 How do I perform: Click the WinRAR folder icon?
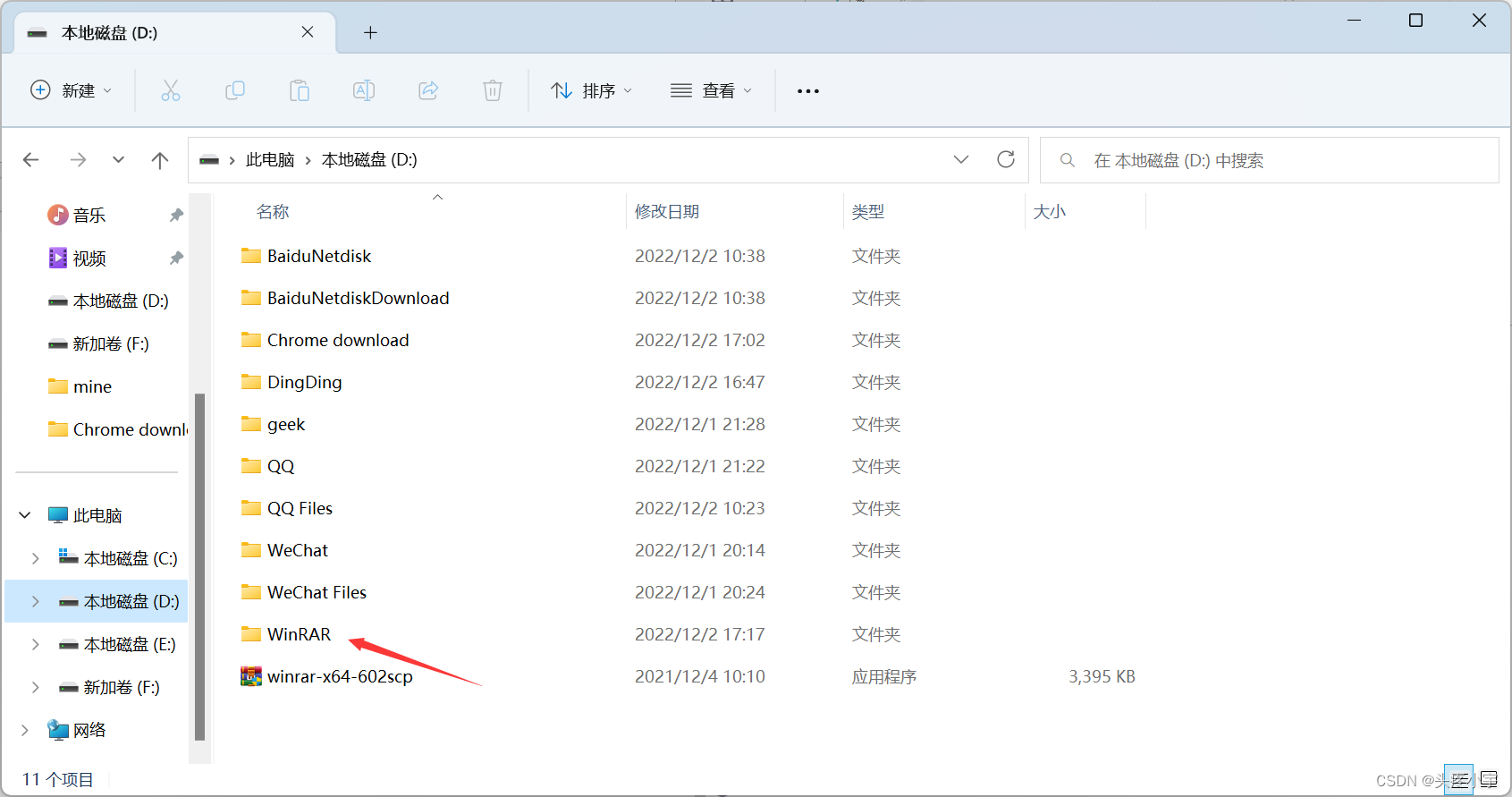(x=251, y=634)
